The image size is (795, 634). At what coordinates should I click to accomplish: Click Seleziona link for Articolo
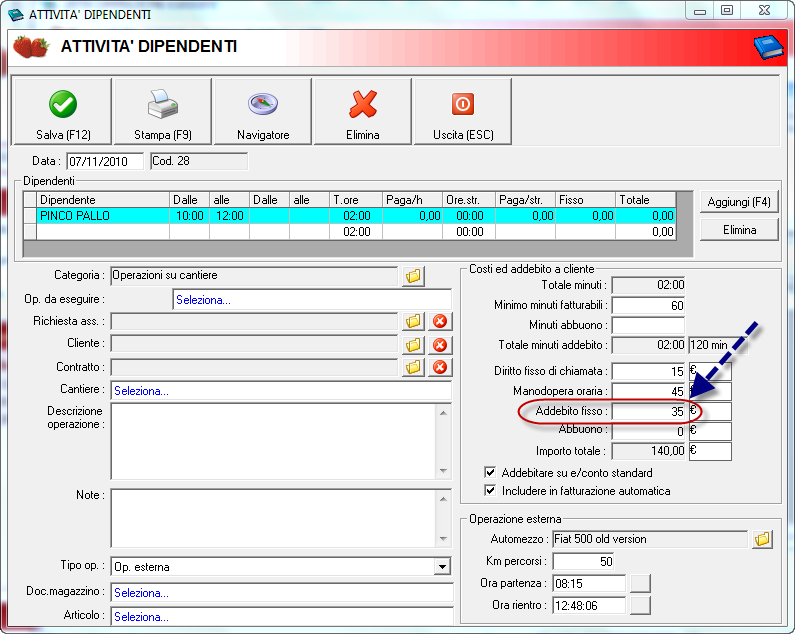(x=141, y=617)
